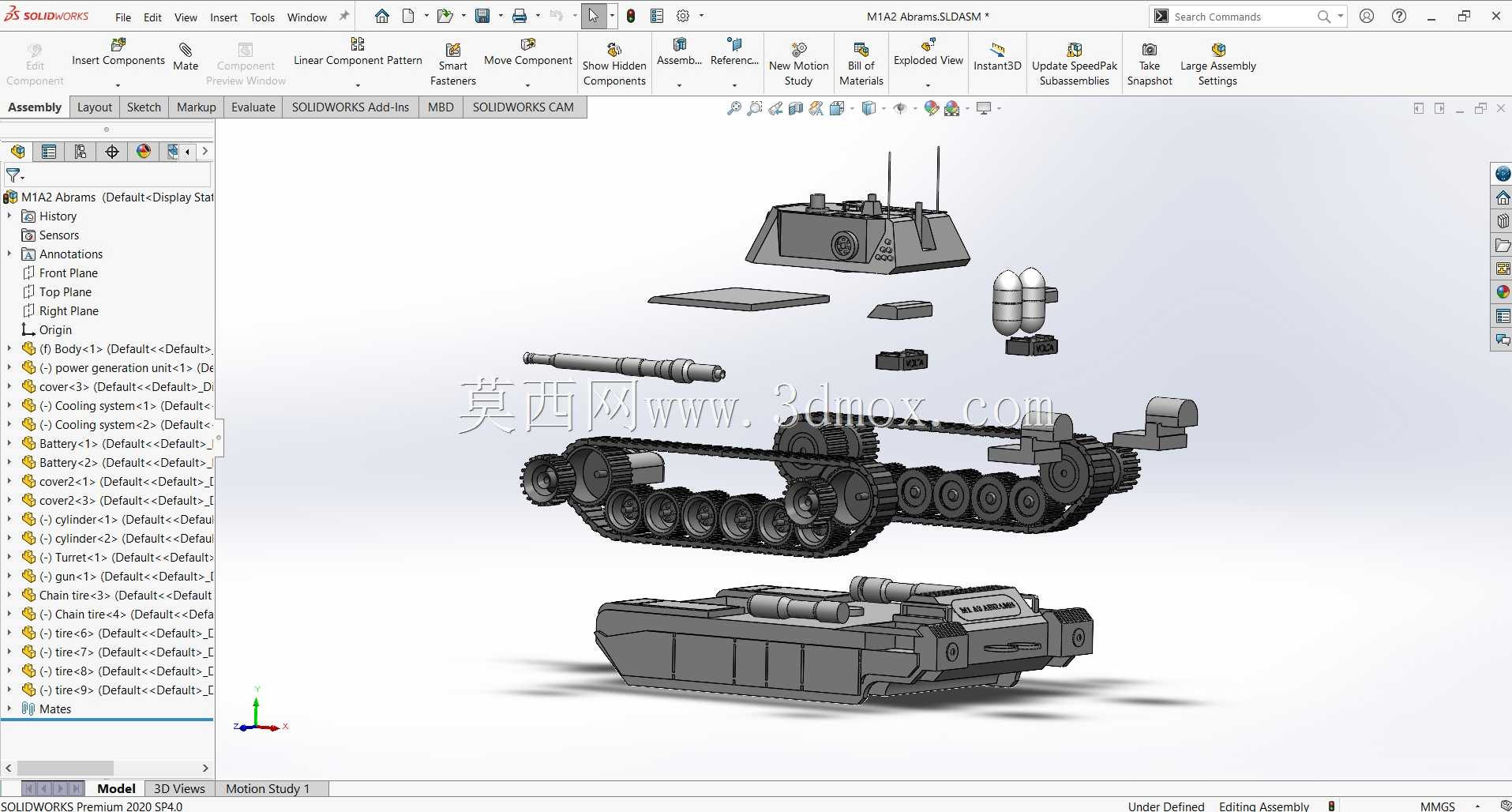Click Show Hidden Components

[x=614, y=64]
